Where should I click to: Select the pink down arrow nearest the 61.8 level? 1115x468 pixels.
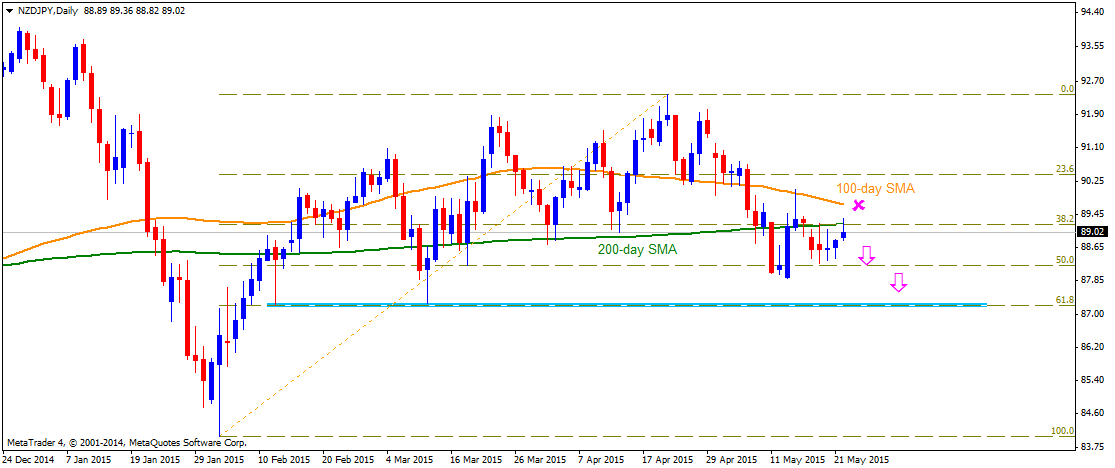pyautogui.click(x=898, y=283)
